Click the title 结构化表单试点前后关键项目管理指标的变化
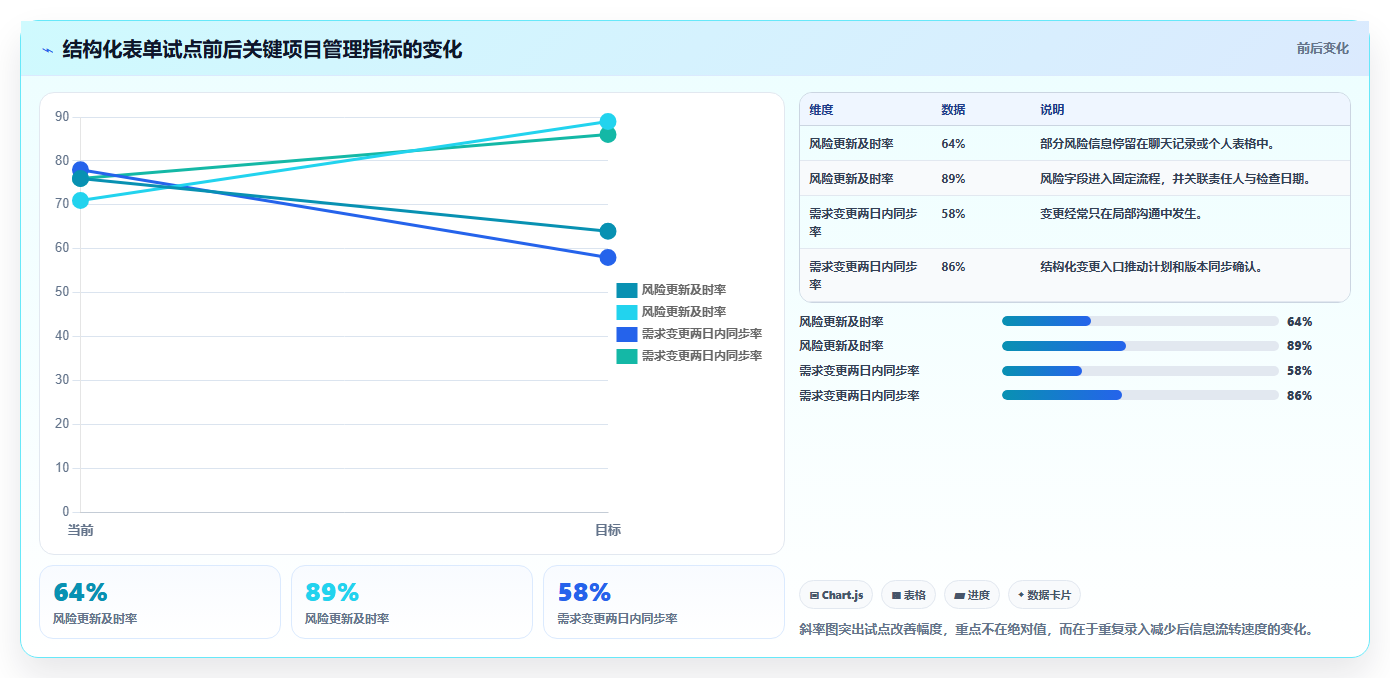The height and width of the screenshot is (678, 1390). click(x=262, y=50)
